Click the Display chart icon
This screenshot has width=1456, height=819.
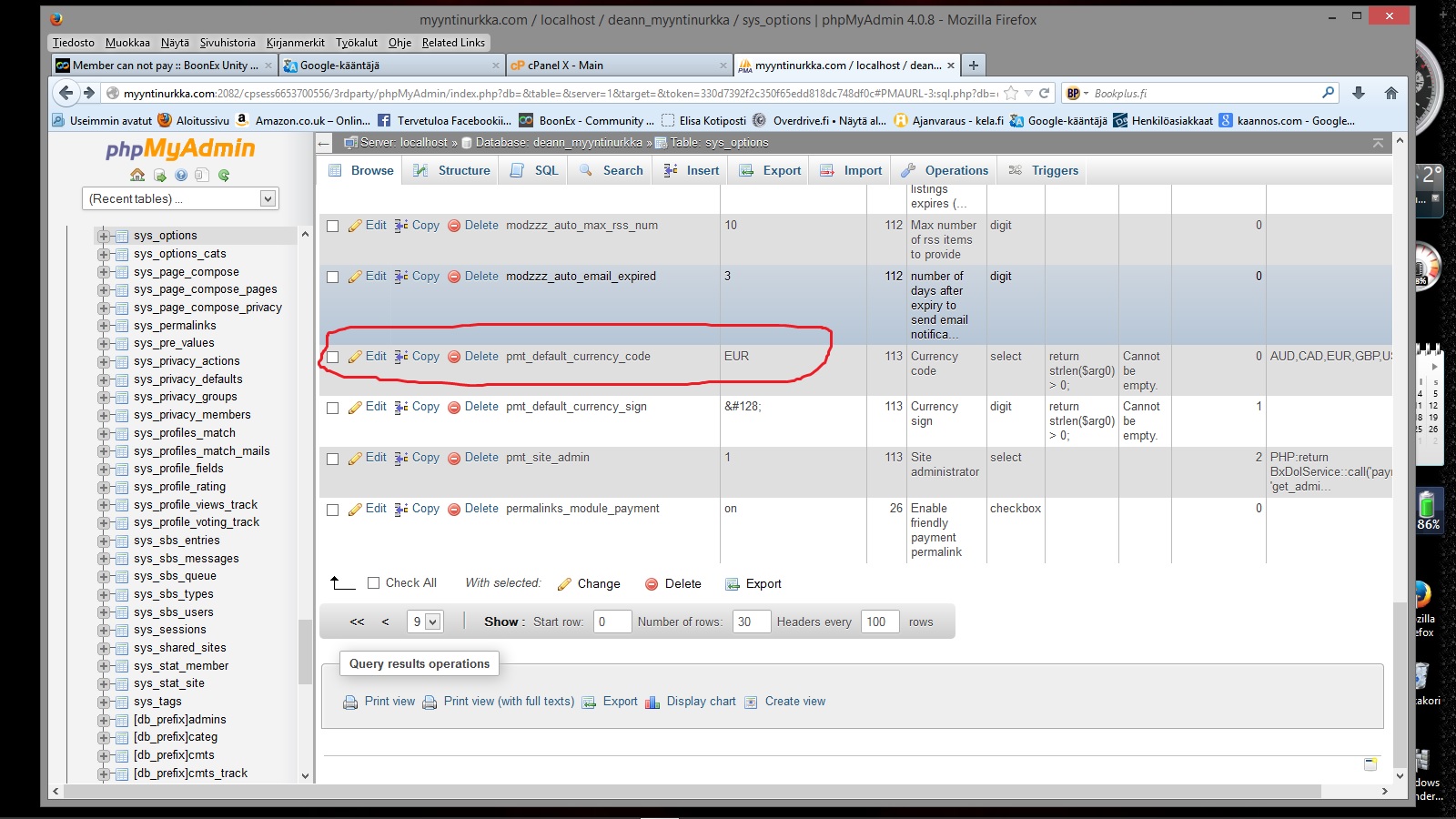(x=652, y=702)
